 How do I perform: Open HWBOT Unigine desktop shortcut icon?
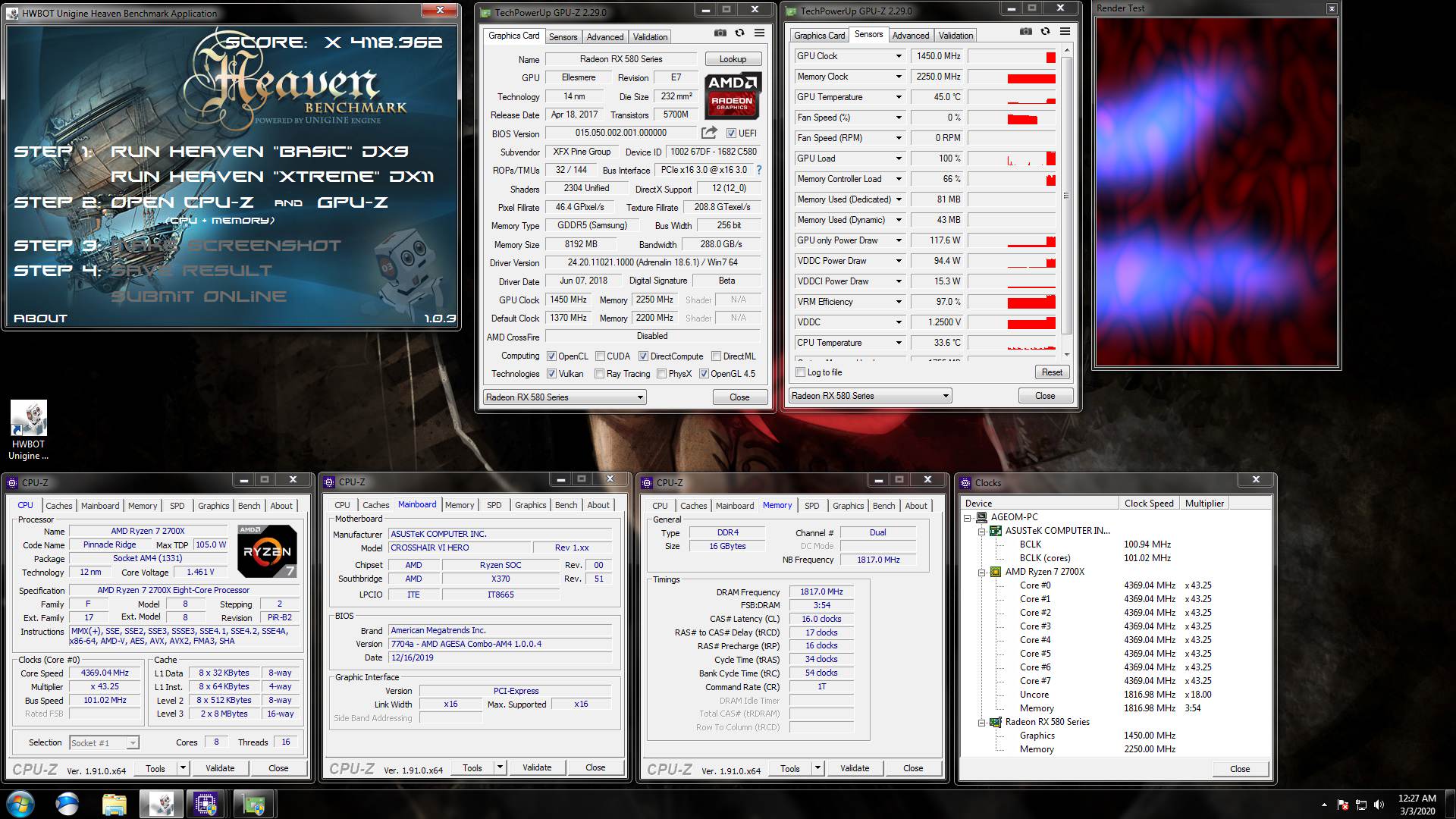click(x=29, y=430)
